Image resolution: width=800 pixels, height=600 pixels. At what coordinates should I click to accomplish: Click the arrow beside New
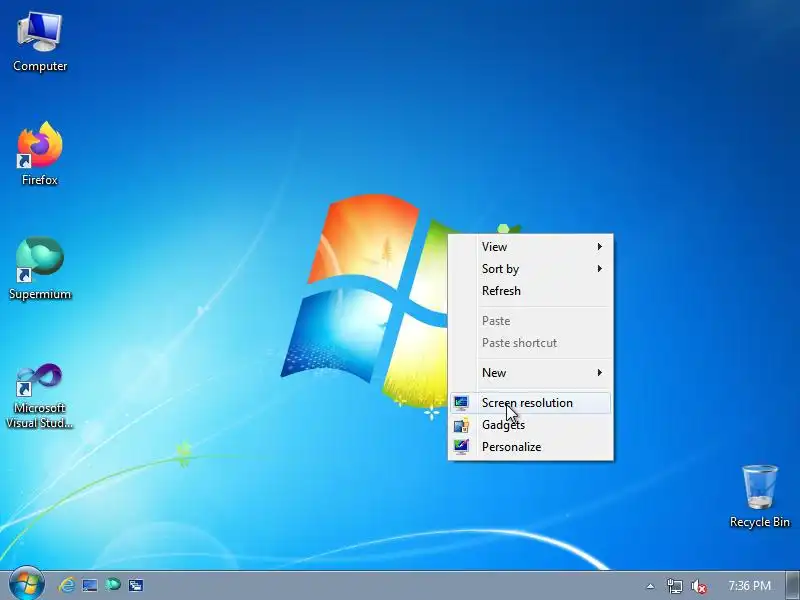pos(600,373)
